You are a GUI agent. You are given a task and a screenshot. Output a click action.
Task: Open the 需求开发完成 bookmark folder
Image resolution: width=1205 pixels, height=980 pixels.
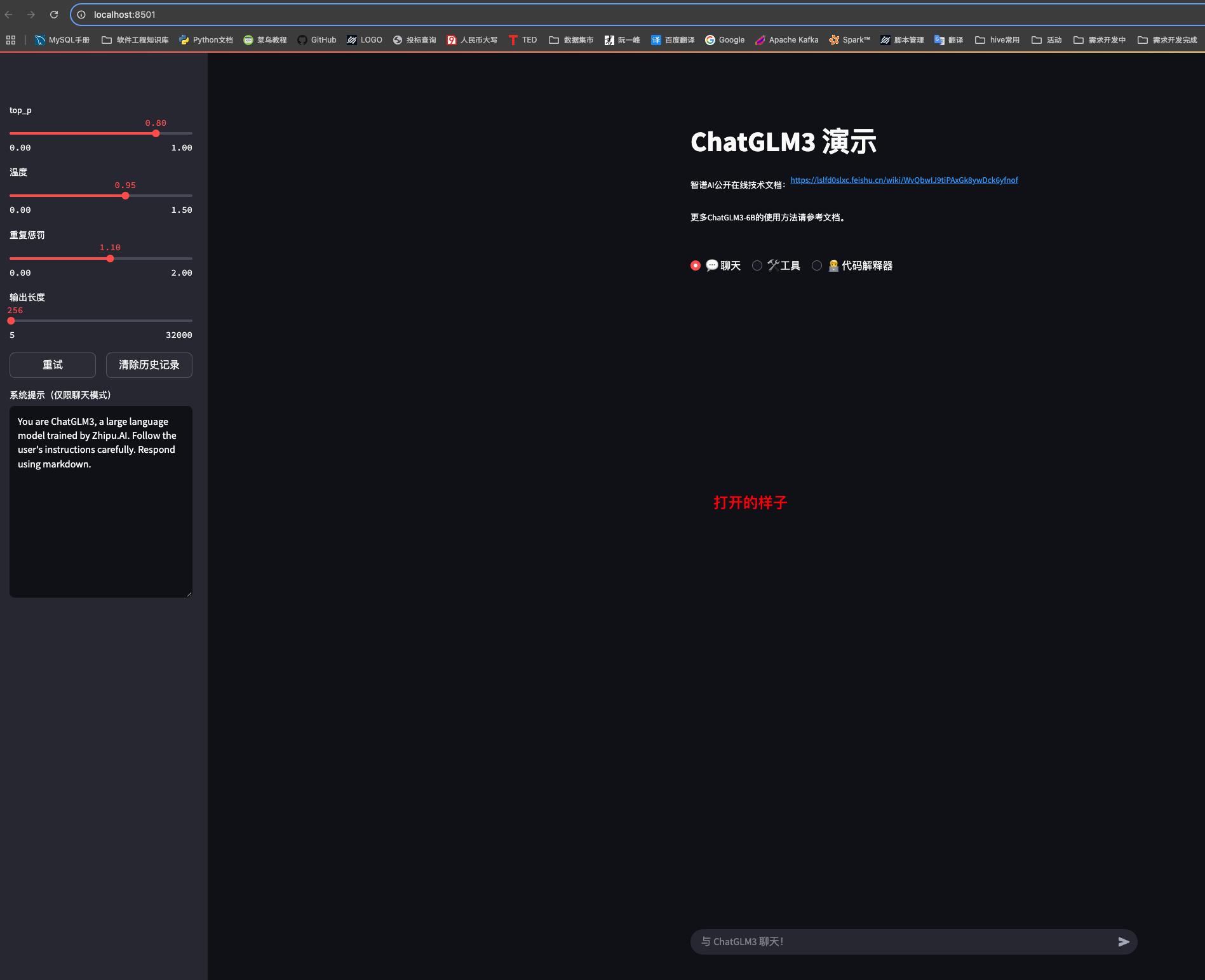tap(1168, 40)
